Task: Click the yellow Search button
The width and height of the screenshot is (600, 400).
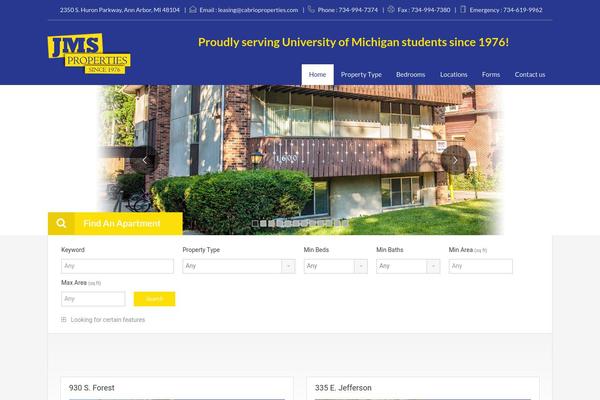Action: (x=155, y=299)
